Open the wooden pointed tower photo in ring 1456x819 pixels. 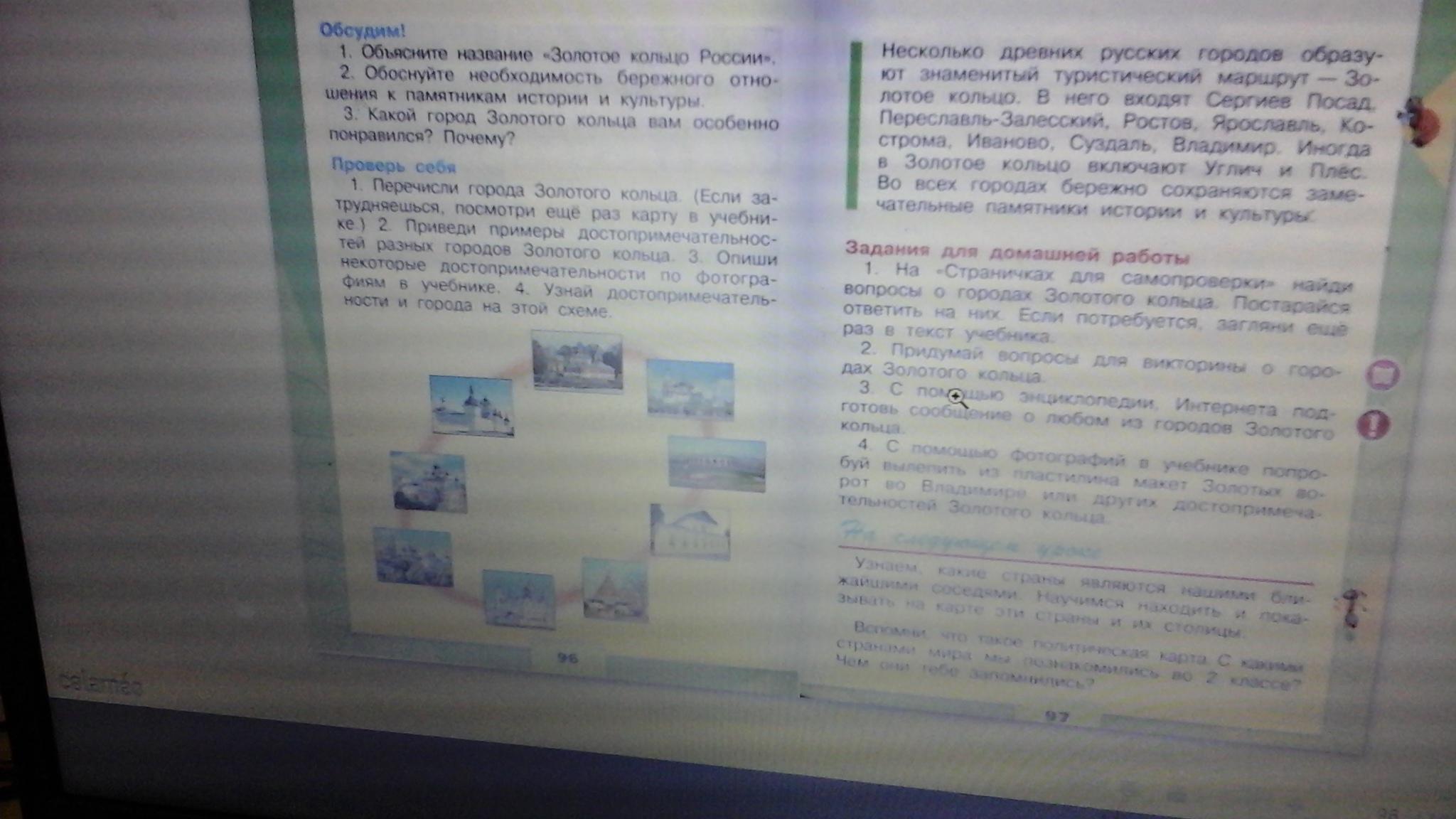click(x=615, y=589)
